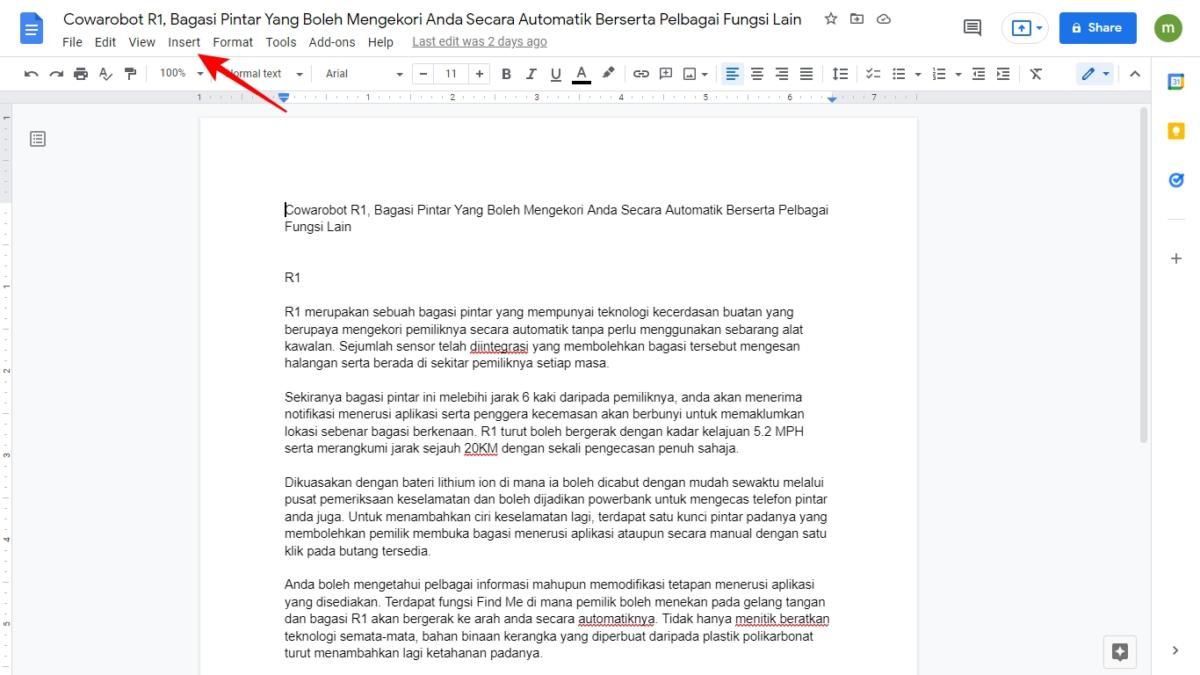Open the Insert menu
1200x675 pixels.
(x=184, y=42)
